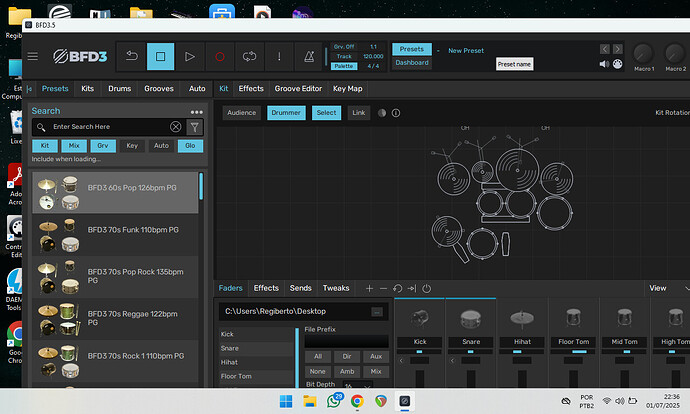Collapse the browser panel with arrow icon
This screenshot has height=414, width=690.
click(x=29, y=89)
